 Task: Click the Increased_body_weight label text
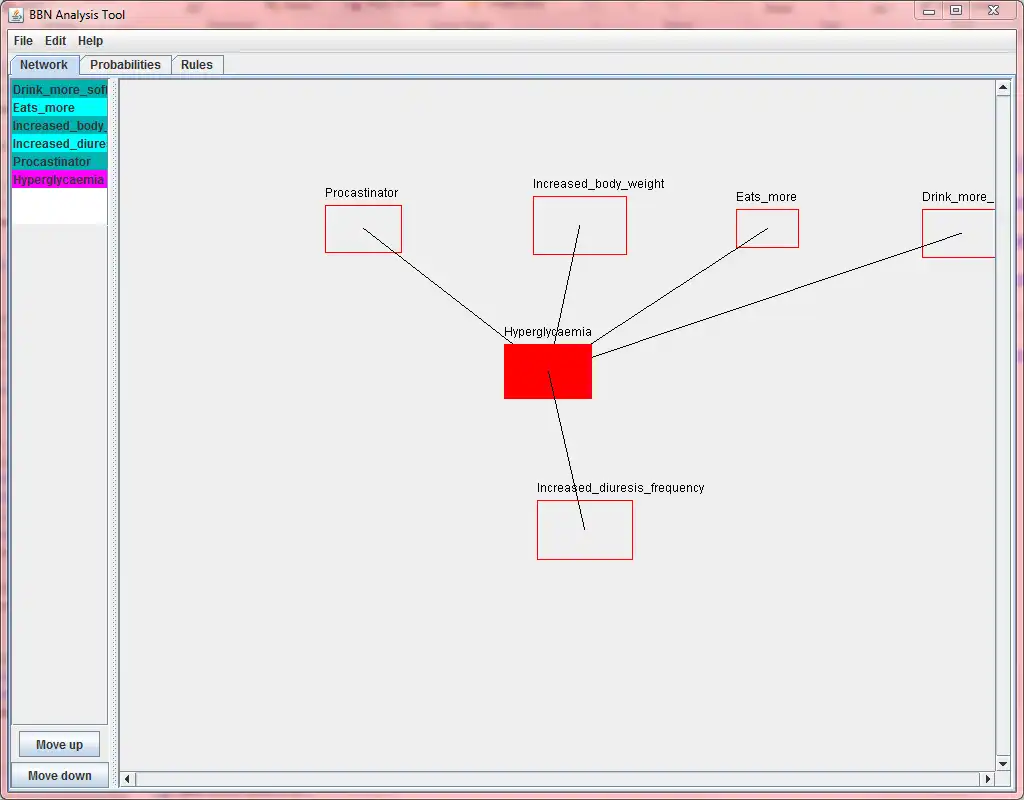[598, 184]
